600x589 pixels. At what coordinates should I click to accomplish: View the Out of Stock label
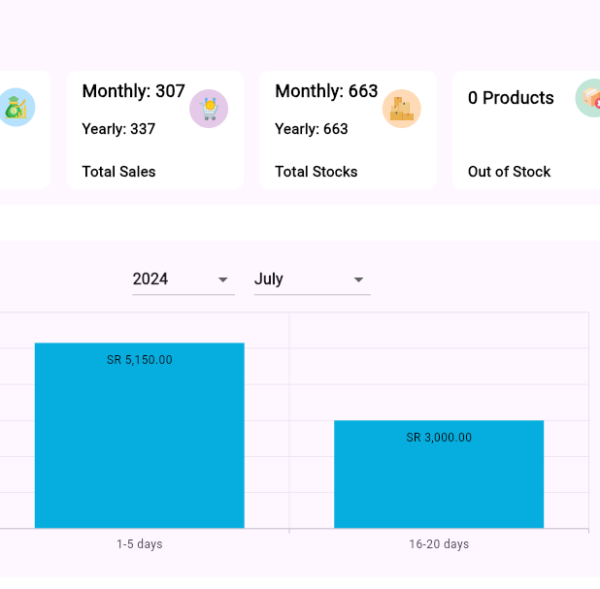(509, 172)
